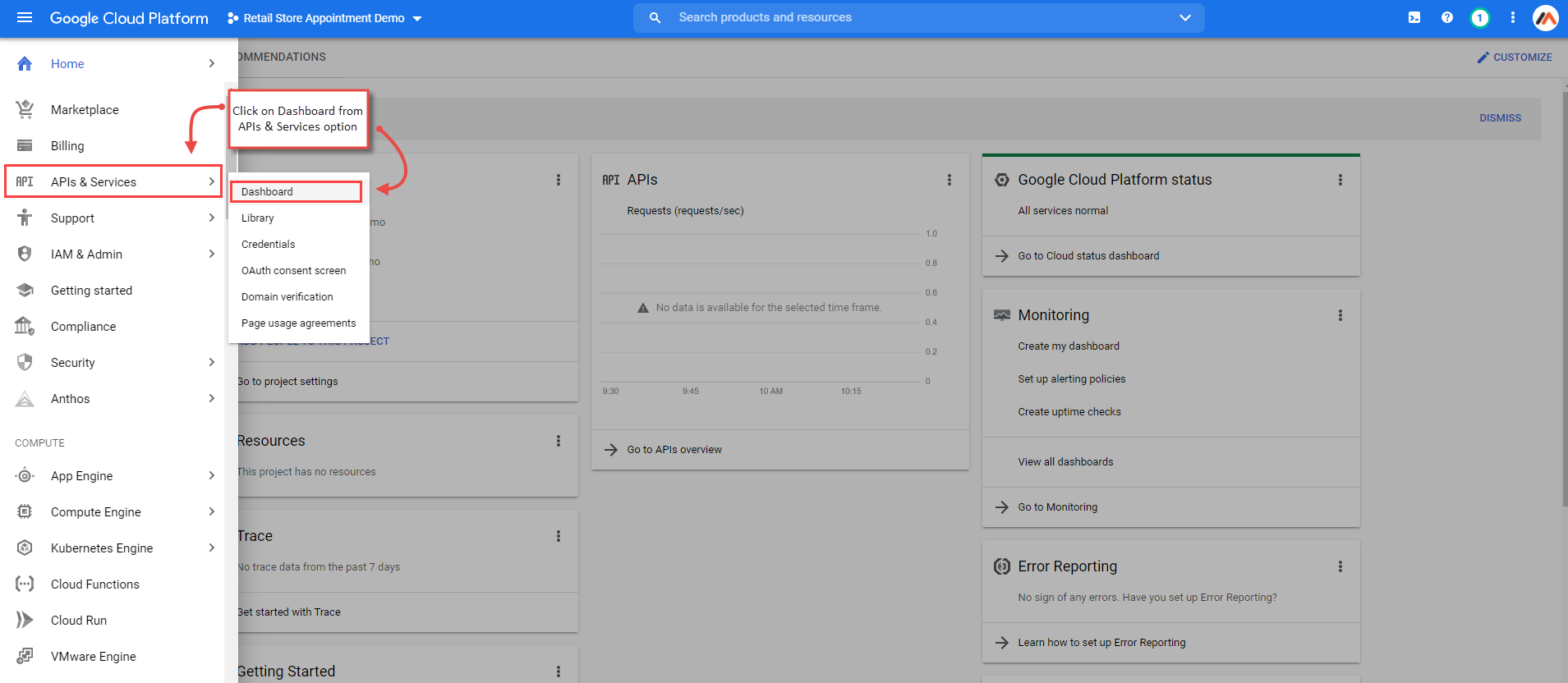The image size is (1568, 683).
Task: Click the Cloud Run icon
Action: tap(25, 620)
